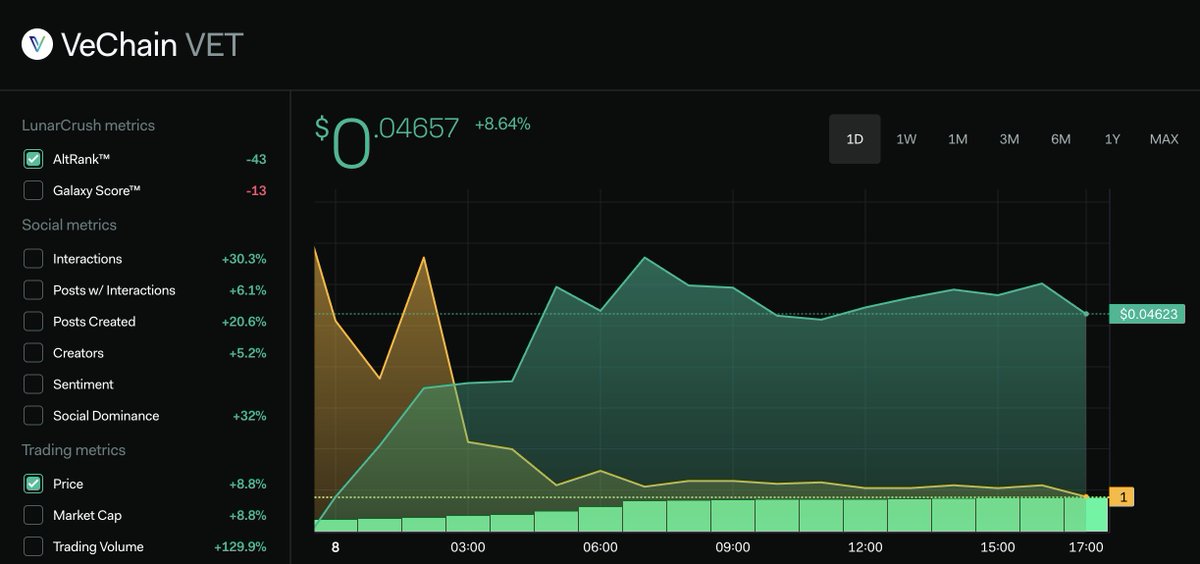
Task: Switch to the 1M time range
Action: point(958,139)
